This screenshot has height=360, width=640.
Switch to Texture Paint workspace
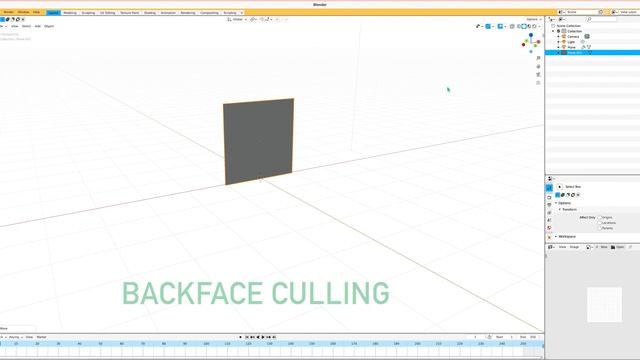129,13
